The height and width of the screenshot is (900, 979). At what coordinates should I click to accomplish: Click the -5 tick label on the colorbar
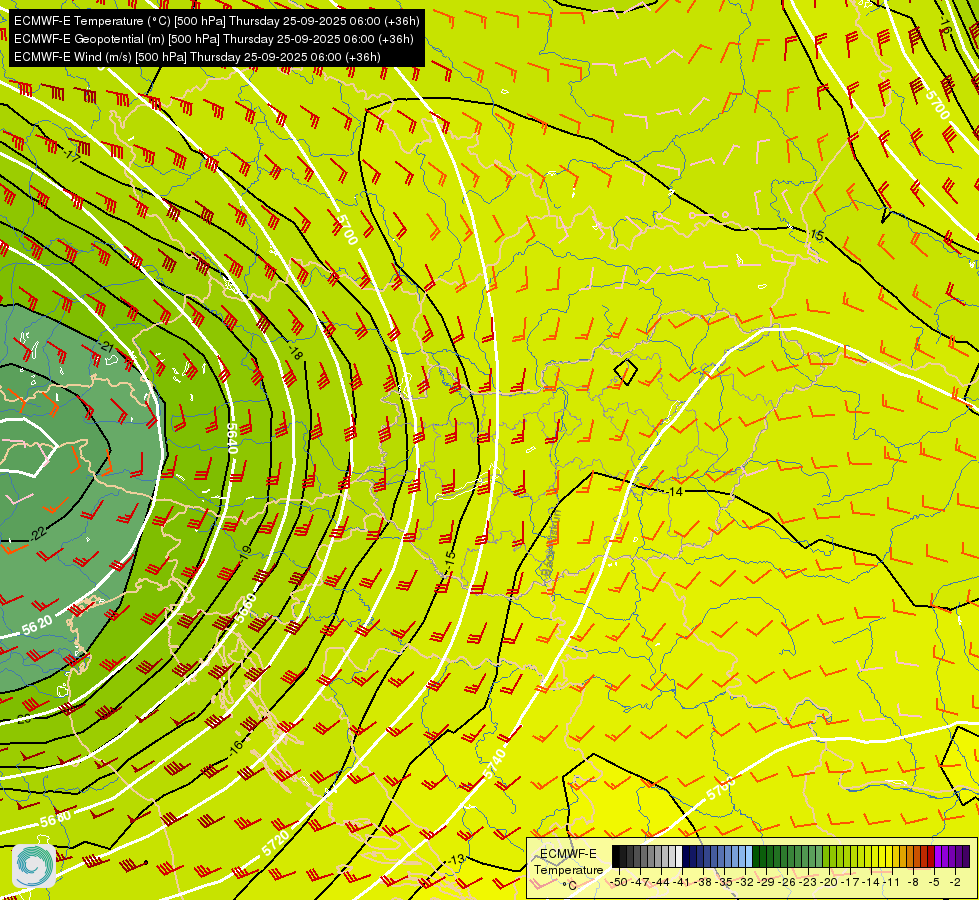click(x=935, y=882)
